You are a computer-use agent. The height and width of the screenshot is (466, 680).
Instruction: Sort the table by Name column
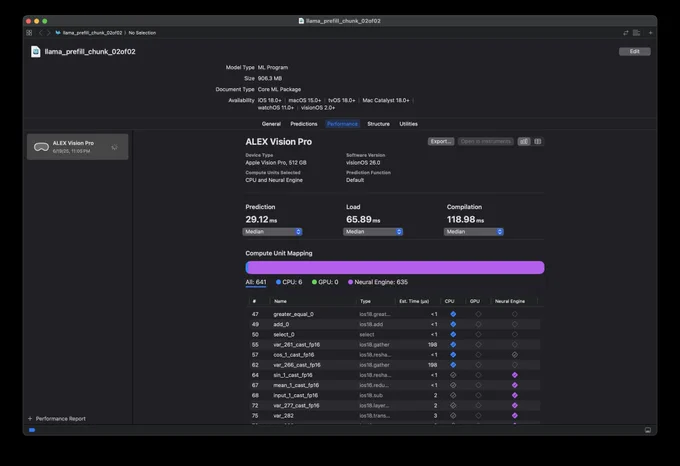click(x=280, y=301)
